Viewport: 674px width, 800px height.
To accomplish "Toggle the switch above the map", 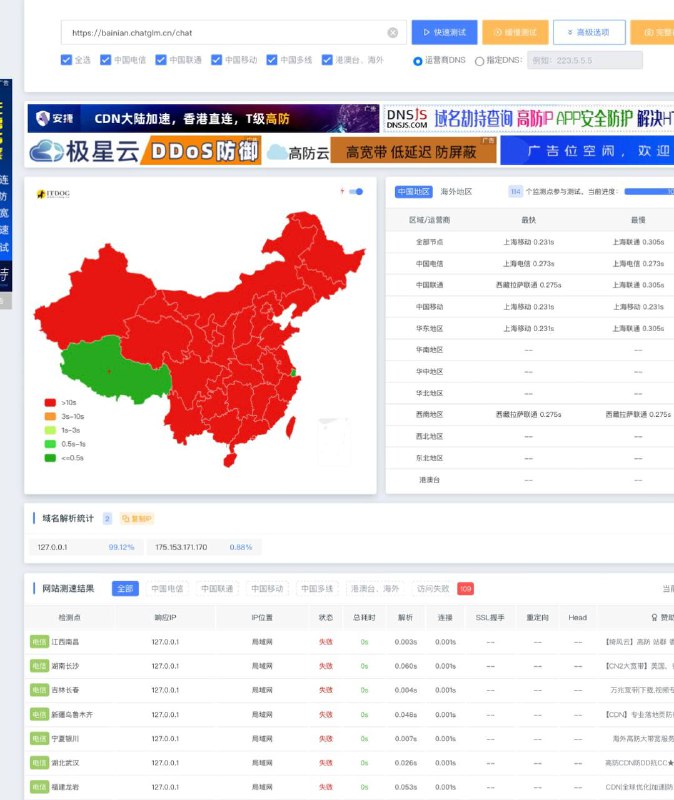I will point(356,191).
